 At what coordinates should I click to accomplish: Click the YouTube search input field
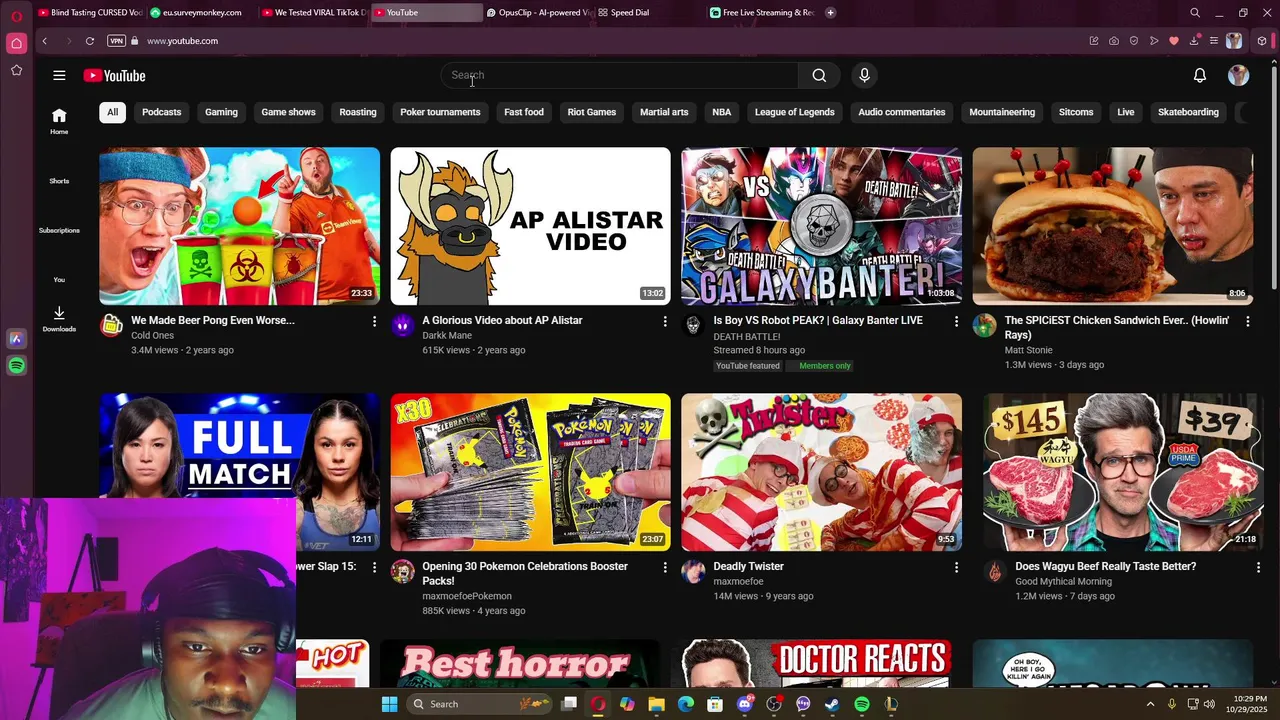620,75
